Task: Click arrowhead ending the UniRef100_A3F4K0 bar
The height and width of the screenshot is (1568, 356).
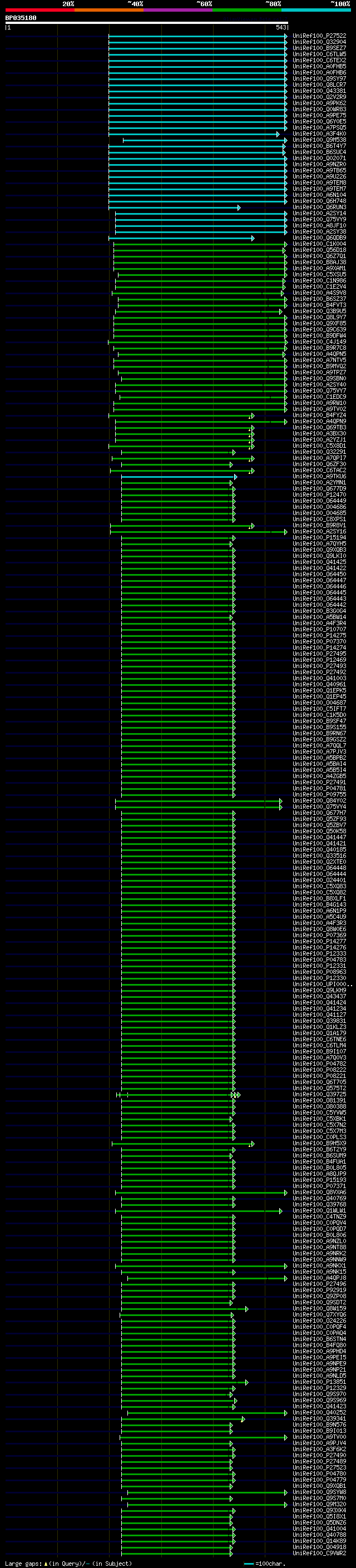Action: pyautogui.click(x=278, y=134)
